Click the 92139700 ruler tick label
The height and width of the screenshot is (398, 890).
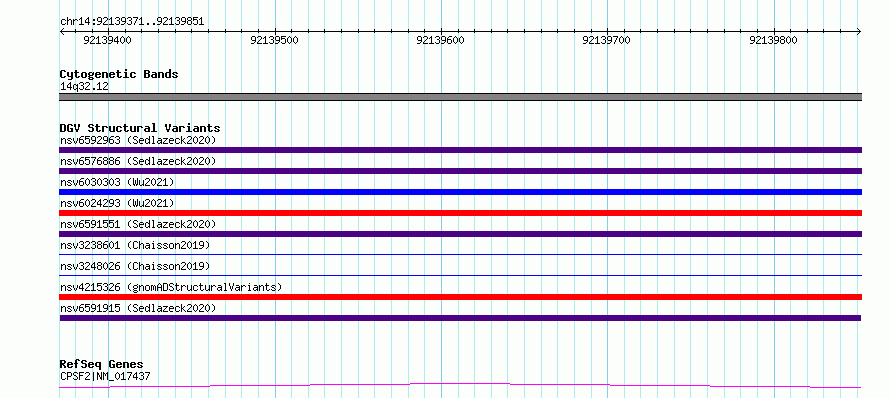(607, 40)
